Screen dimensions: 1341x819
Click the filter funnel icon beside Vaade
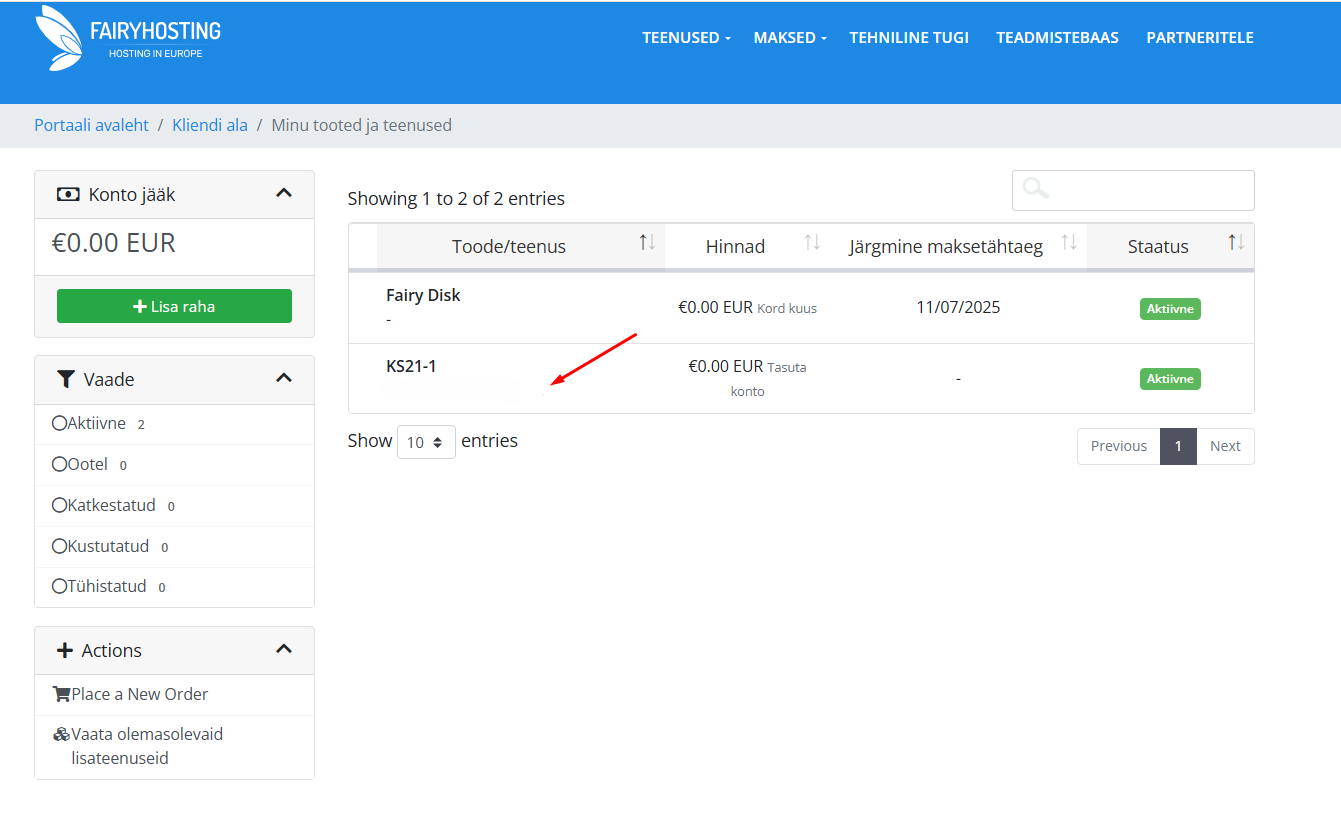pyautogui.click(x=66, y=379)
